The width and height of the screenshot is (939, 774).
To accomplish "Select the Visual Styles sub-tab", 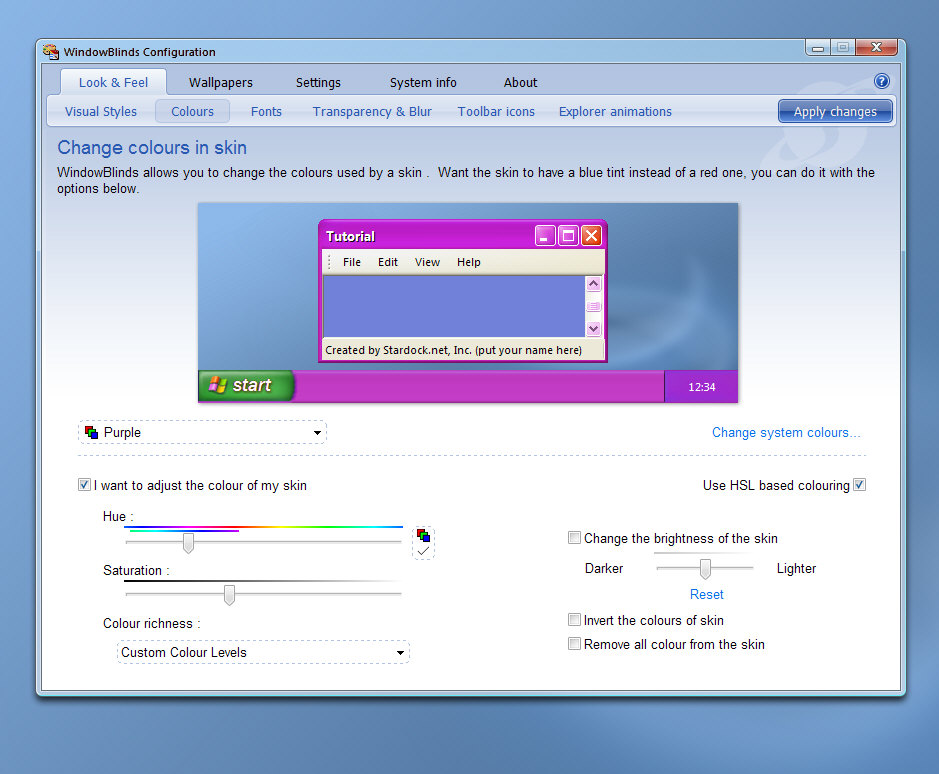I will point(101,111).
